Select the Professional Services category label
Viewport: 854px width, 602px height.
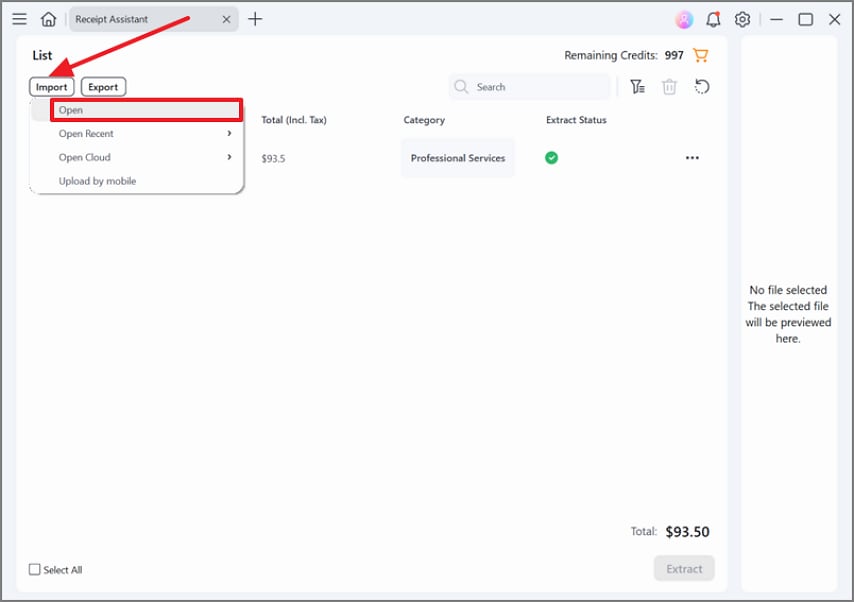(x=457, y=157)
